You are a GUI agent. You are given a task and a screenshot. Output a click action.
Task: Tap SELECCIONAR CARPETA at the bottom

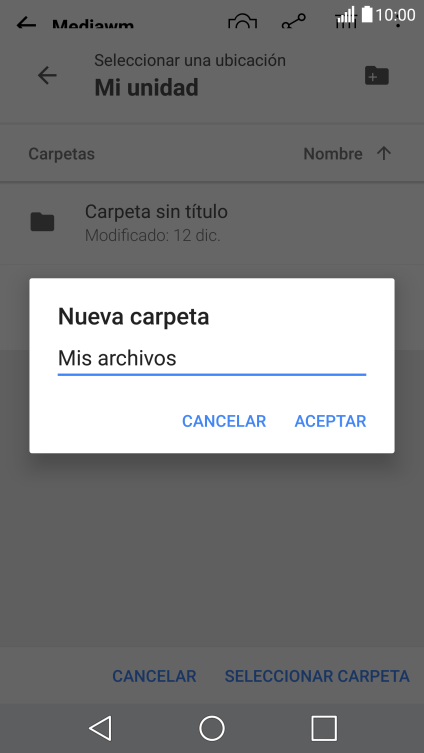pyautogui.click(x=317, y=676)
